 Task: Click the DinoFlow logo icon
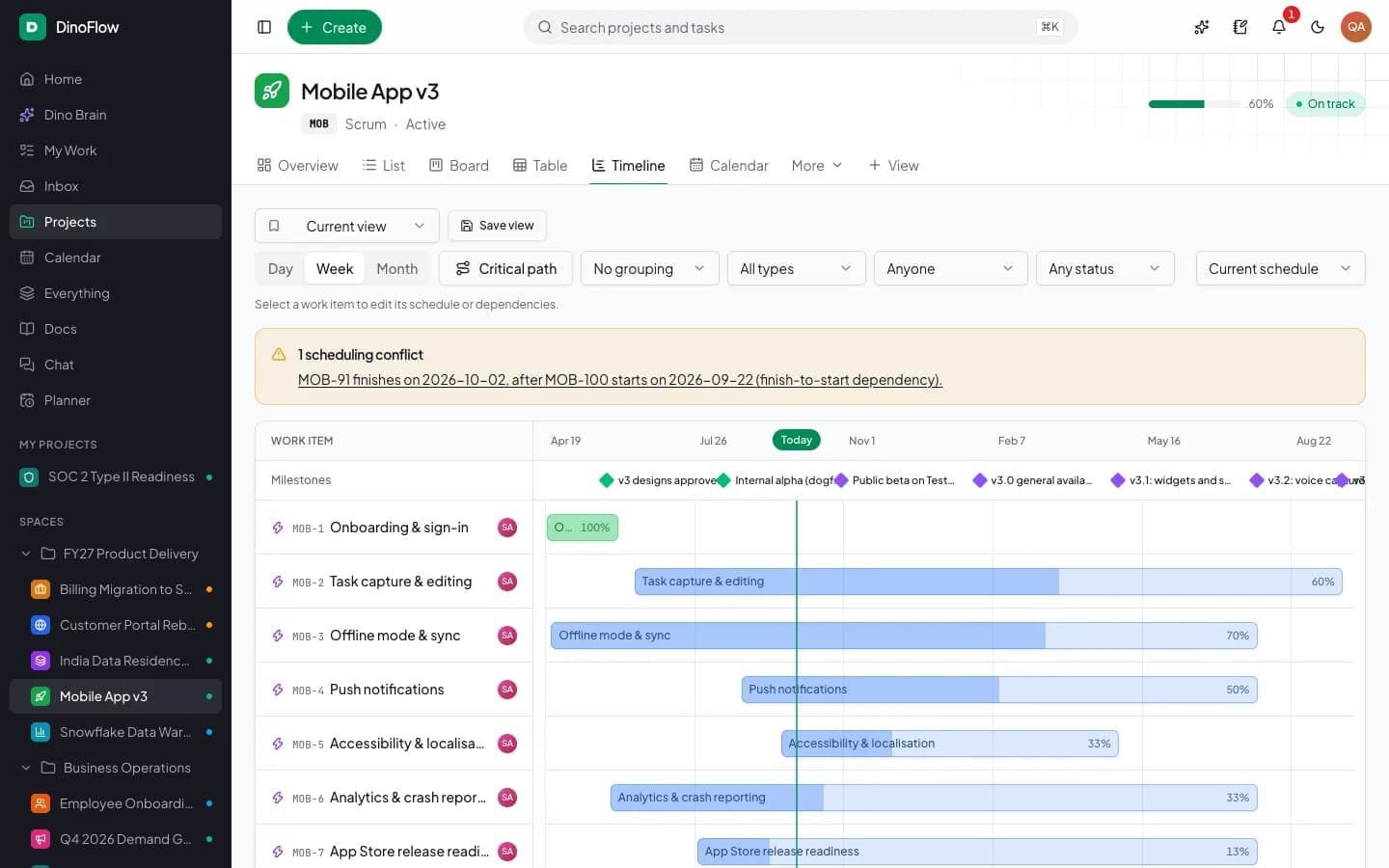pos(32,27)
